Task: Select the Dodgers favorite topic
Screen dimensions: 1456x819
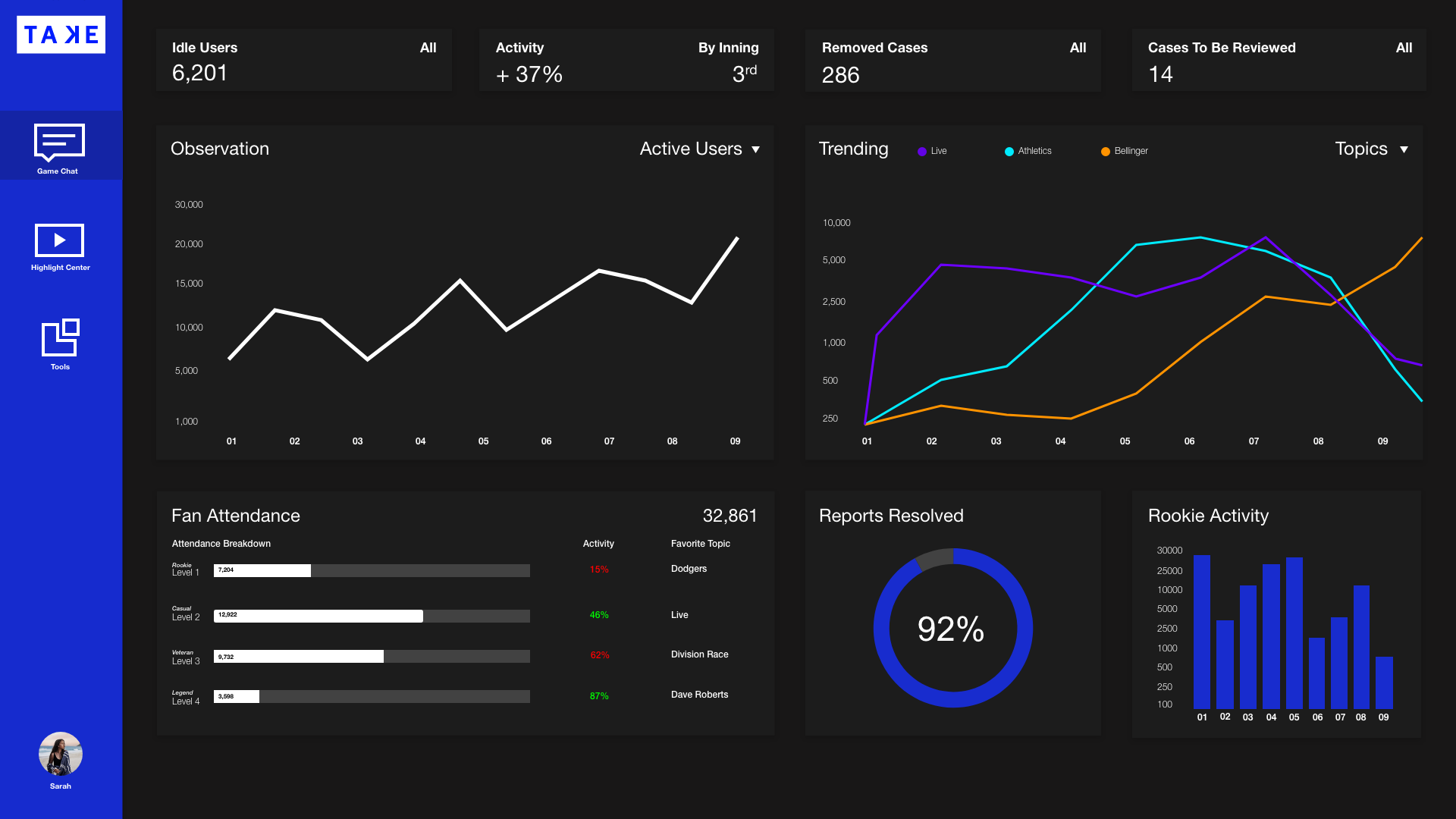Action: [689, 569]
